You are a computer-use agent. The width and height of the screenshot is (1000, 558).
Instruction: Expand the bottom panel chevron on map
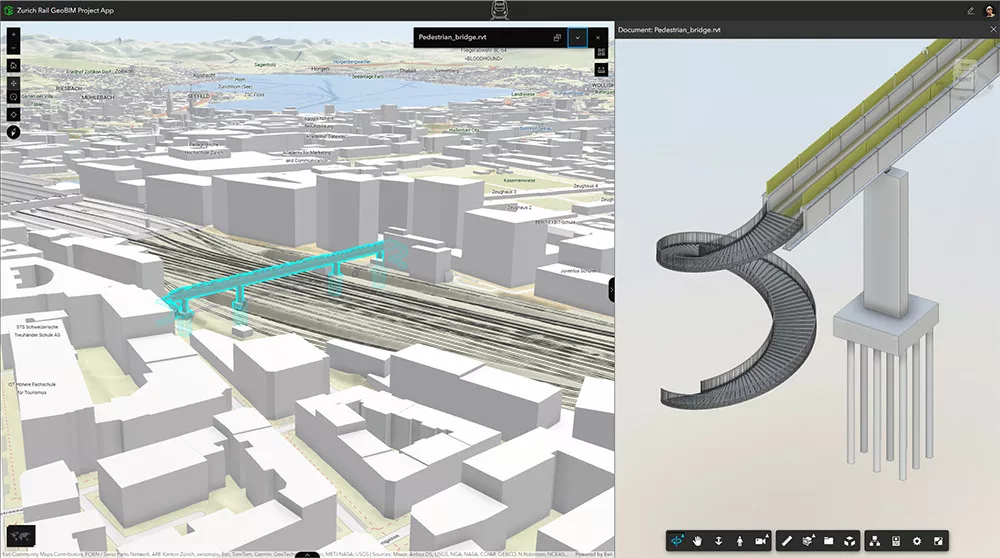[308, 553]
